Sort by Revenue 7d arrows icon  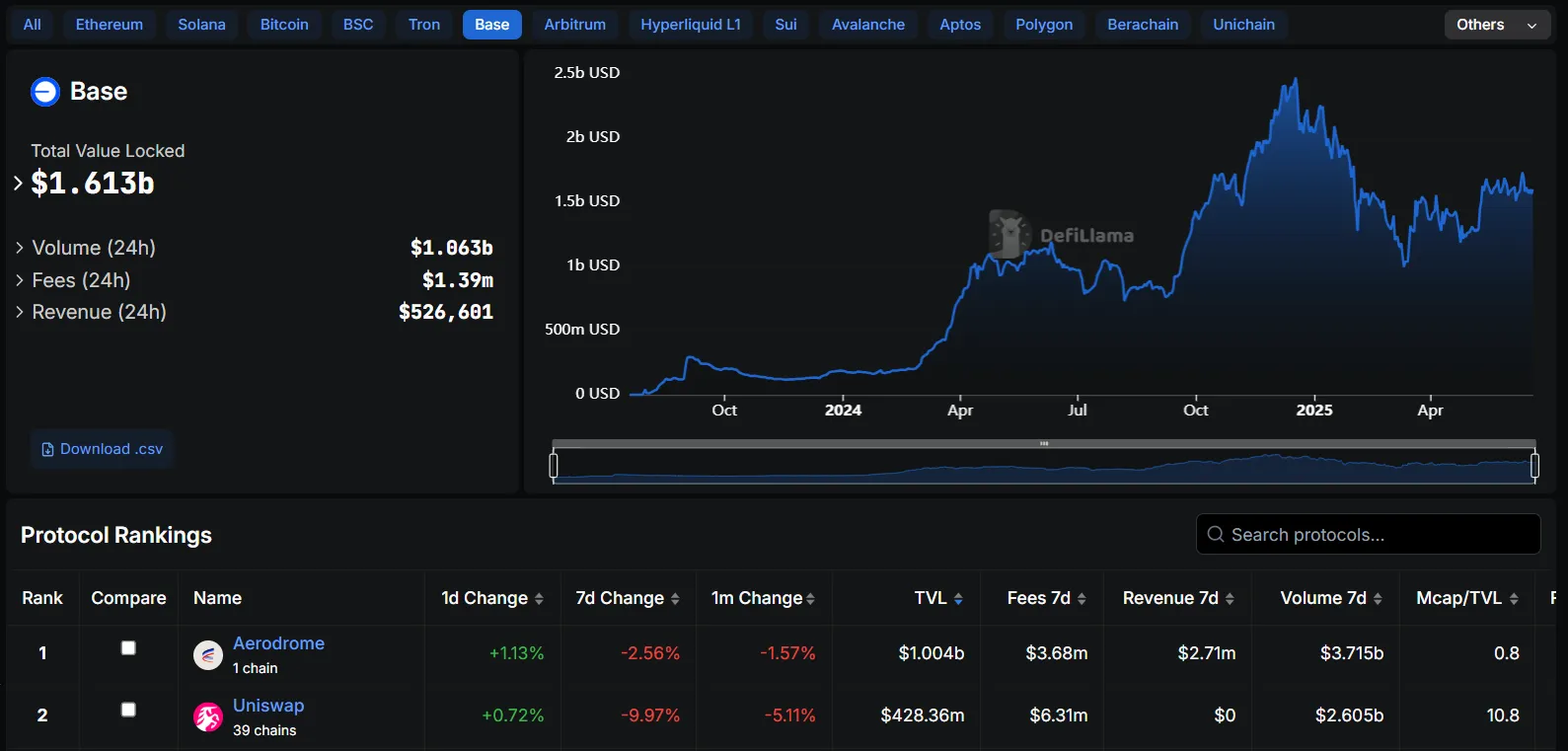pos(1230,599)
